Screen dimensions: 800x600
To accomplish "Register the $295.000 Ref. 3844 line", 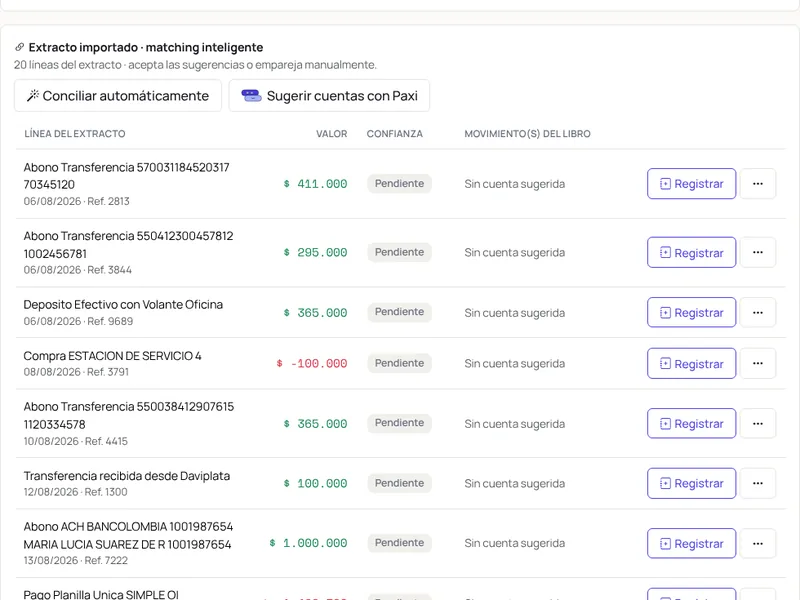I will (691, 253).
